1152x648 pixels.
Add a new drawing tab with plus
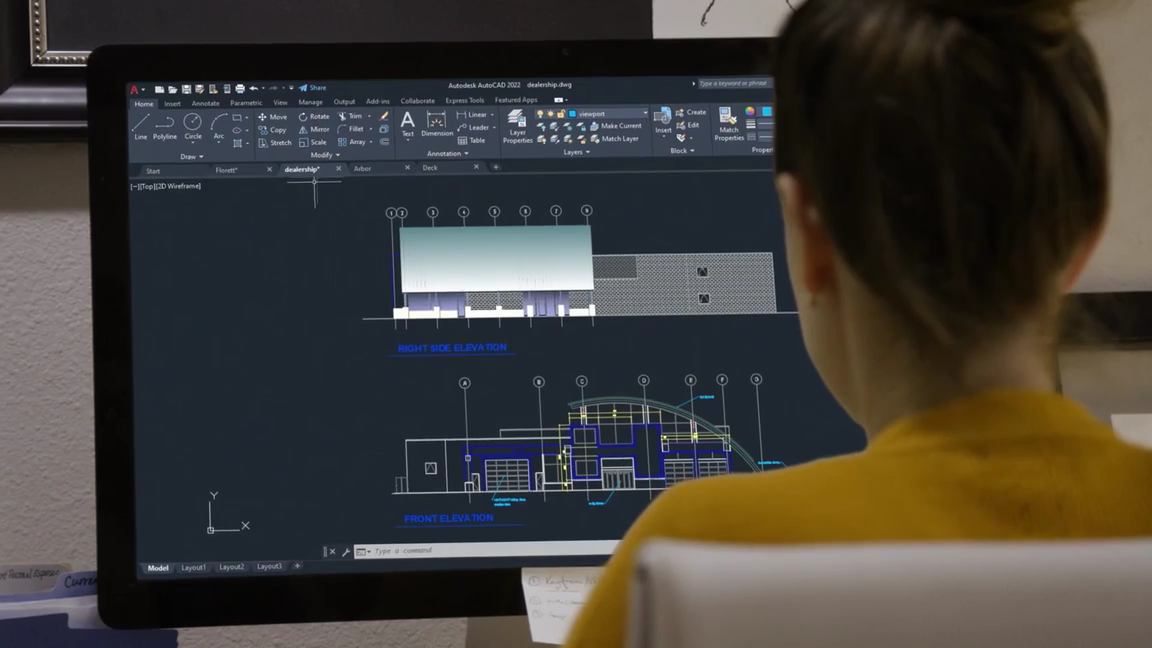click(x=496, y=167)
